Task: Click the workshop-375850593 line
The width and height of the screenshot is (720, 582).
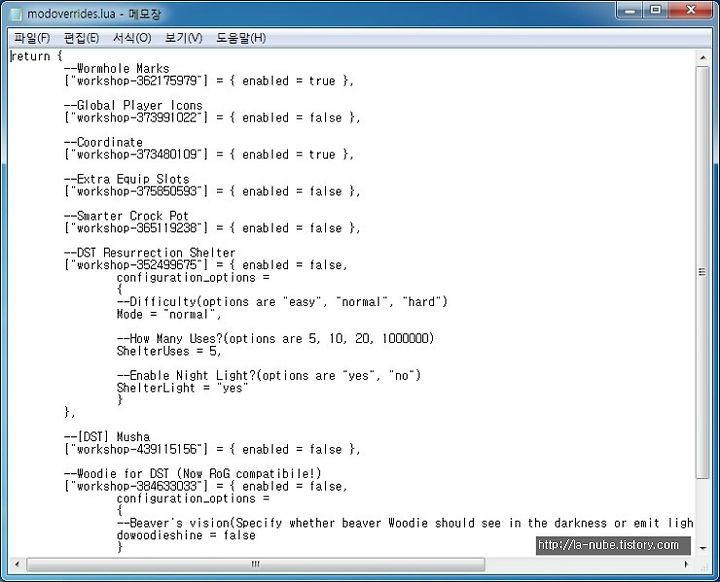Action: click(212, 191)
